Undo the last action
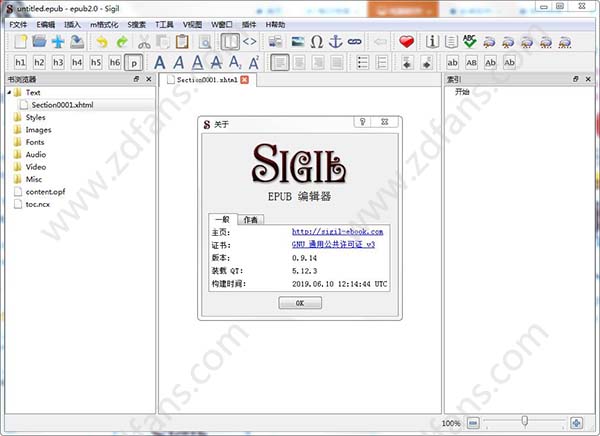The height and width of the screenshot is (436, 600). click(102, 42)
